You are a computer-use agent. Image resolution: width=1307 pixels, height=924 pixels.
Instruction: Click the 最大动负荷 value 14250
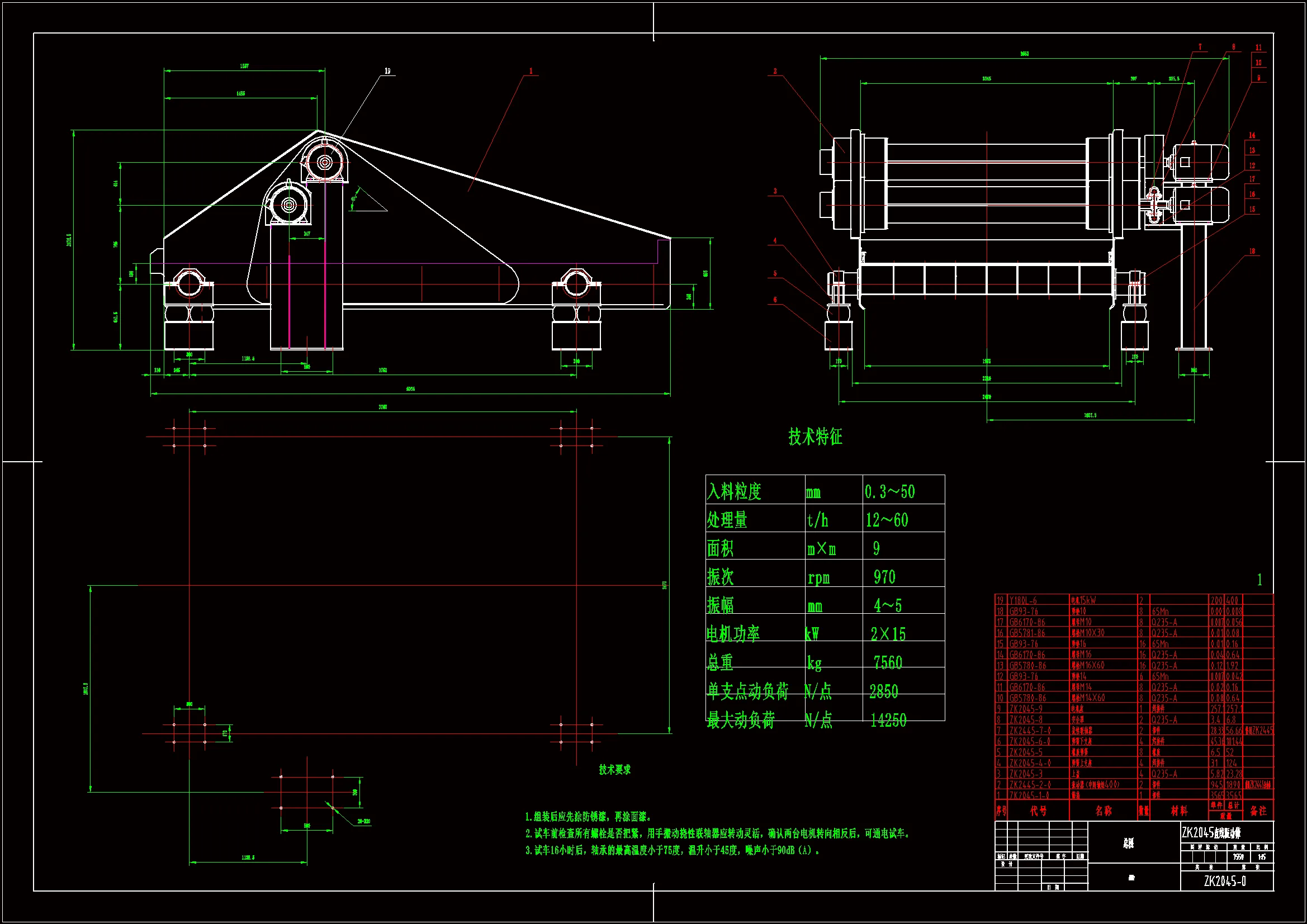point(888,721)
